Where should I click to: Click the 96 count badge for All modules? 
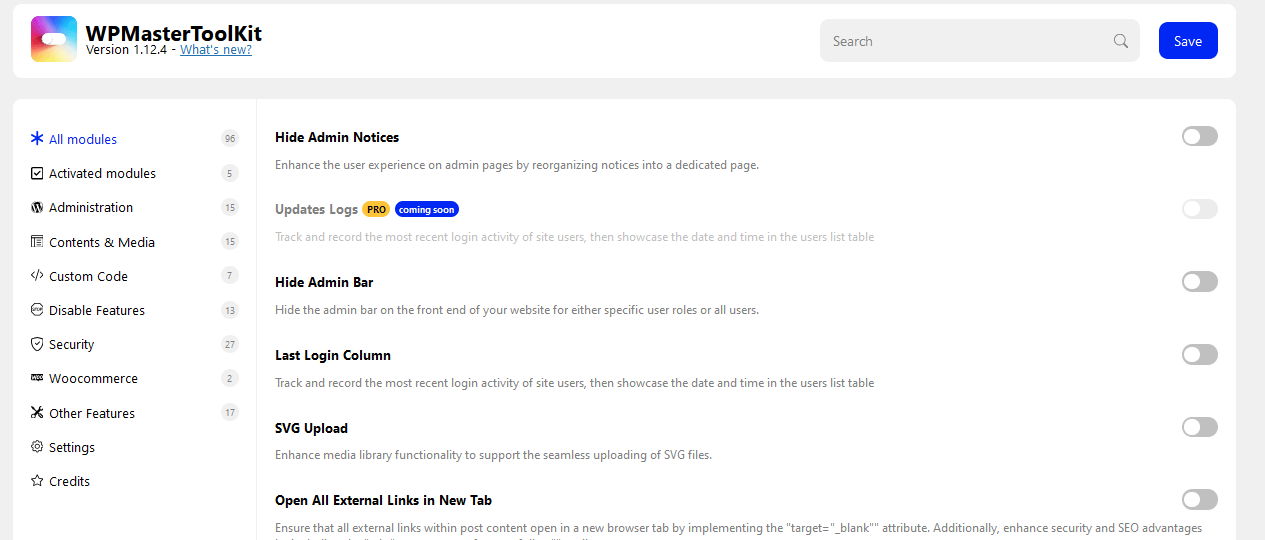click(230, 139)
